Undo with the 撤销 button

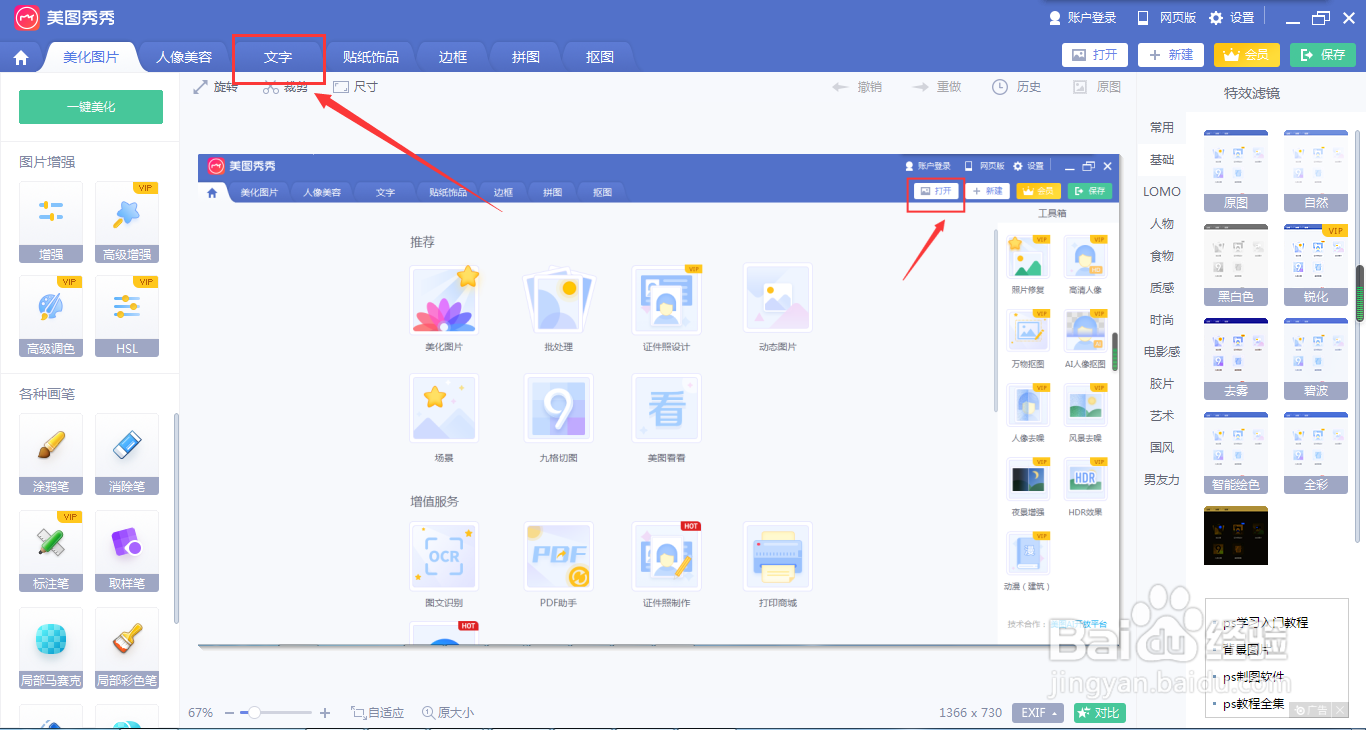pyautogui.click(x=857, y=87)
